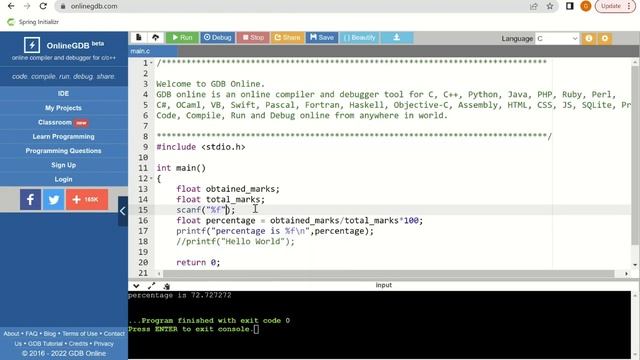Start the Debug session
640x360 pixels.
pyautogui.click(x=218, y=38)
